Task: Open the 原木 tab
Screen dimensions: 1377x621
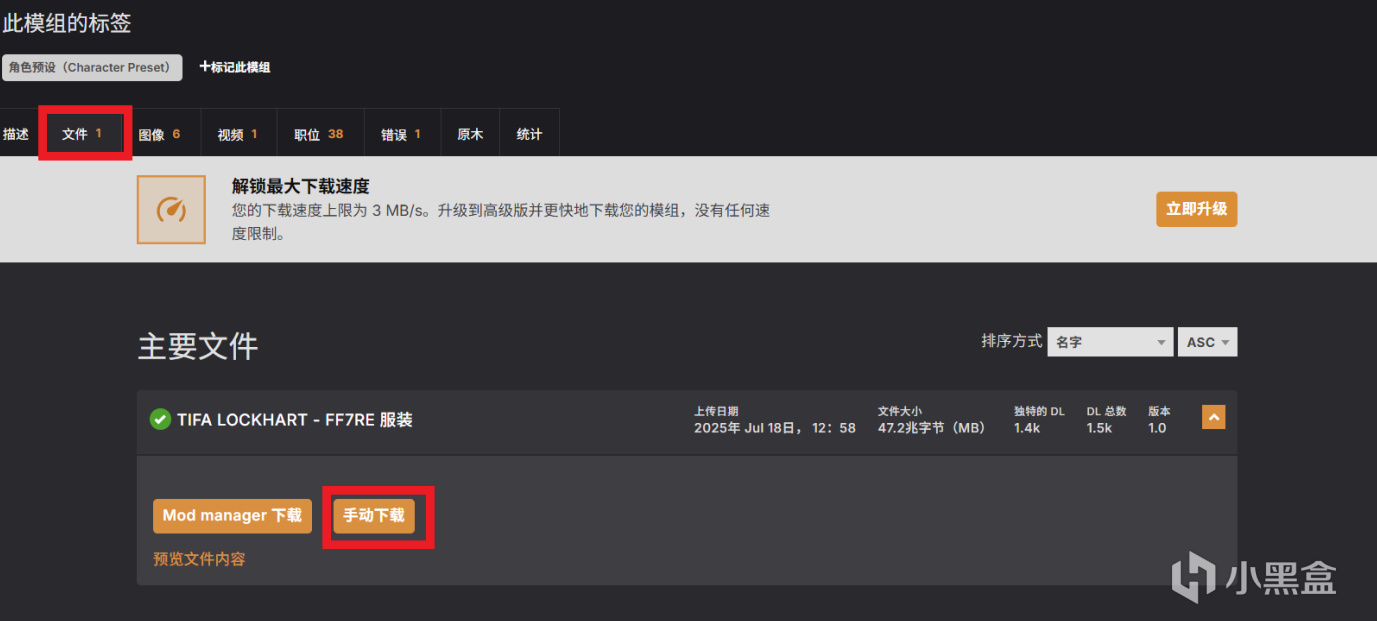Action: click(470, 134)
